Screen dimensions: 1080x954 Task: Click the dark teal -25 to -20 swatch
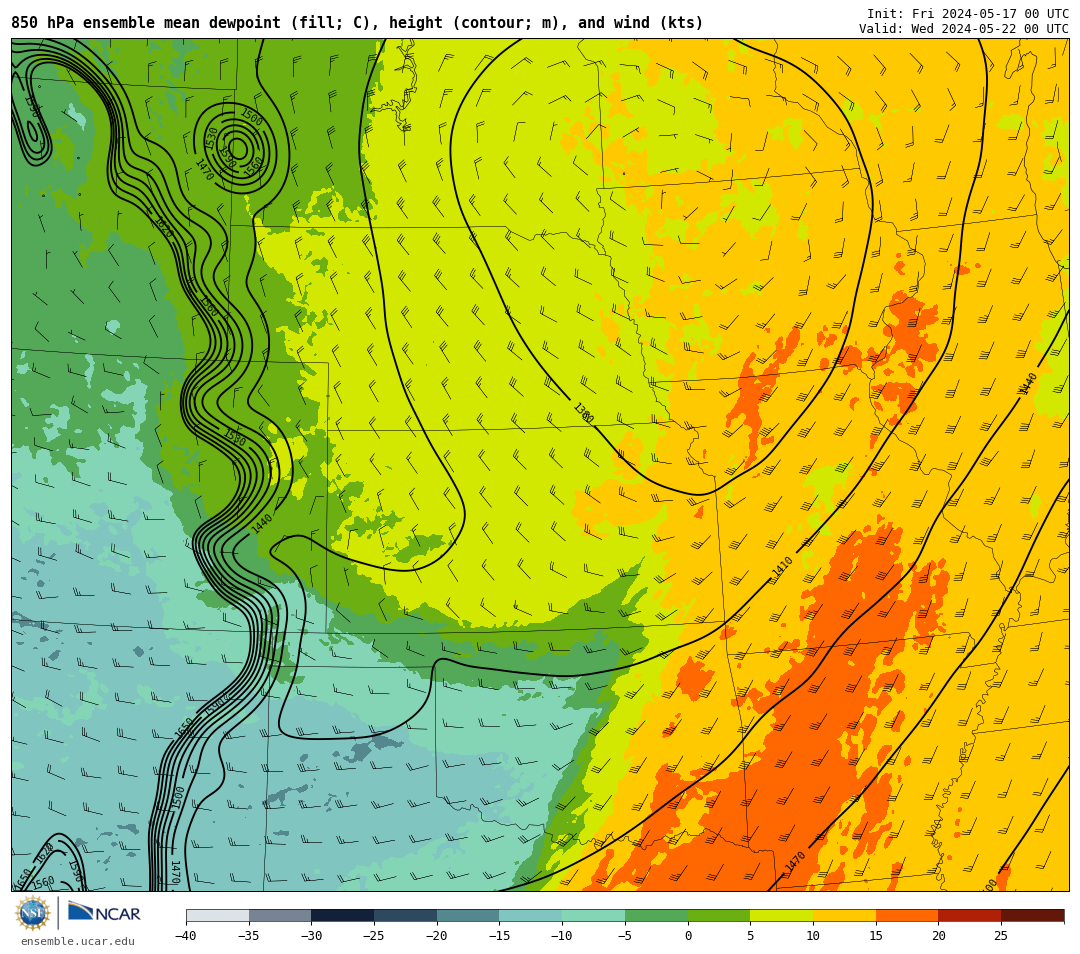click(406, 915)
